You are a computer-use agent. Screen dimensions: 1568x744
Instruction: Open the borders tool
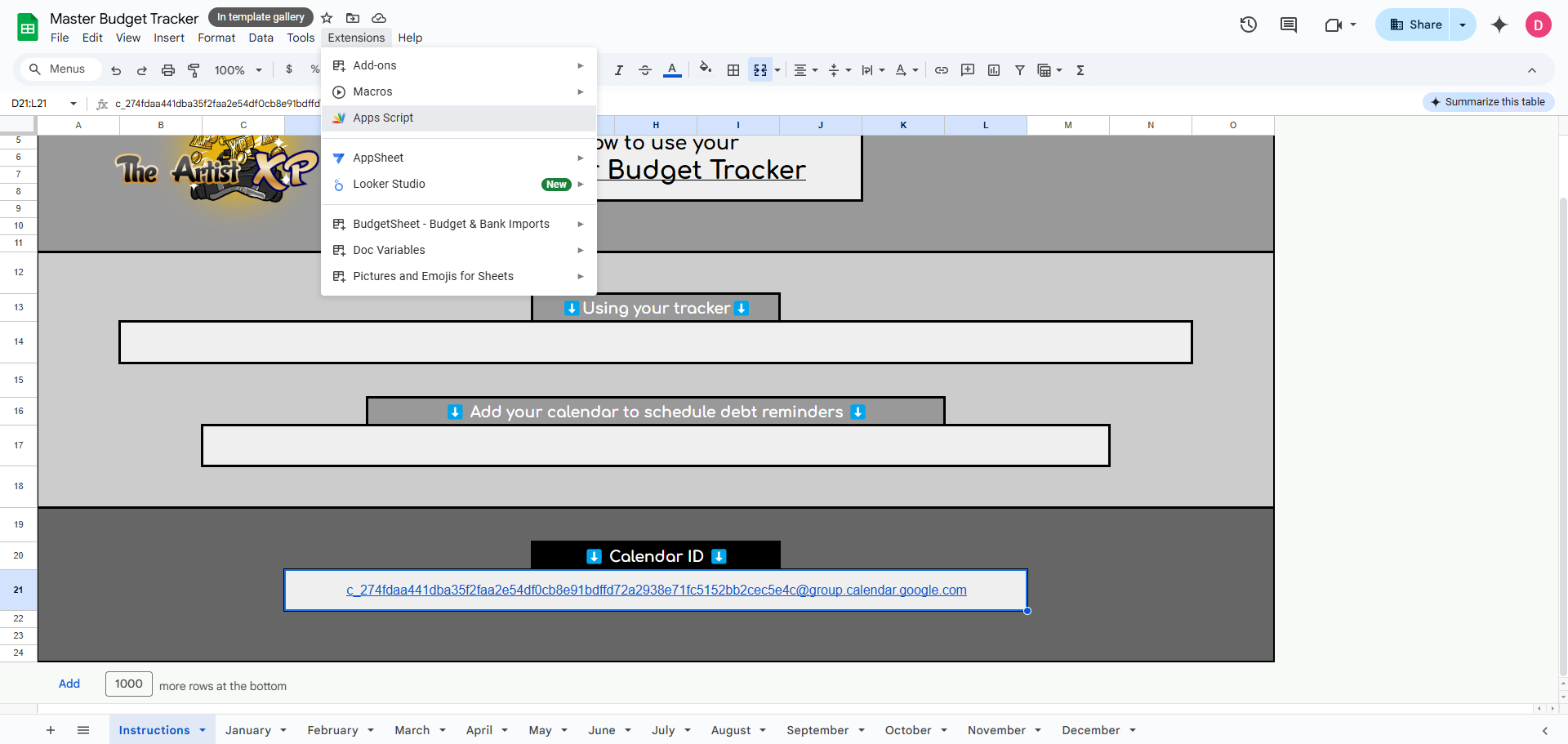(x=733, y=70)
